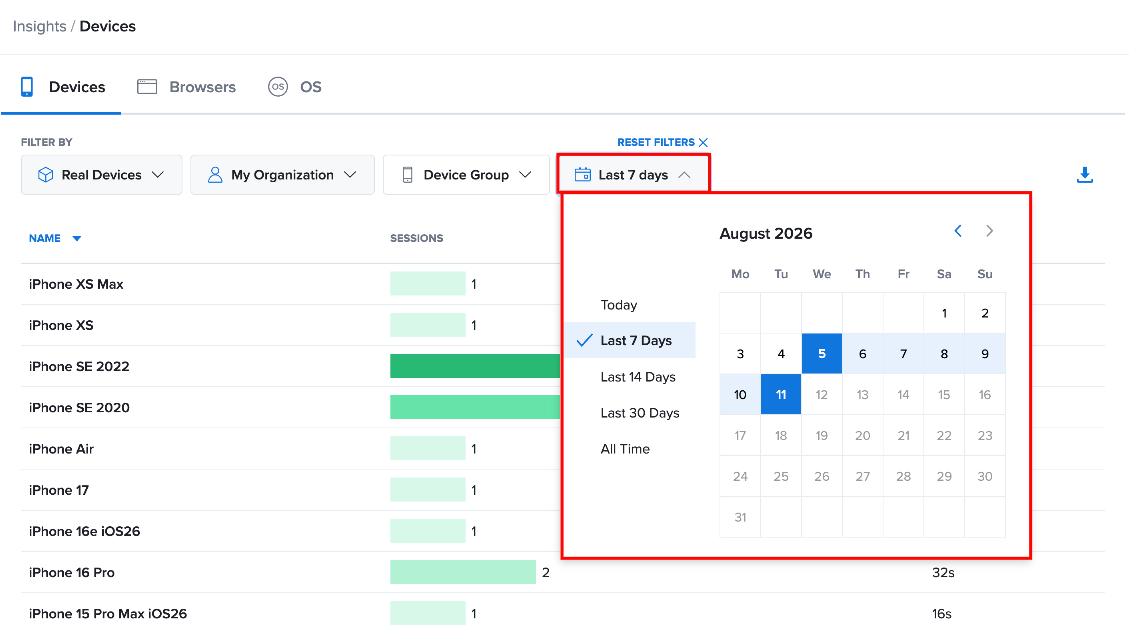The image size is (1129, 630).
Task: Select August 1 in the calendar
Action: coord(944,313)
